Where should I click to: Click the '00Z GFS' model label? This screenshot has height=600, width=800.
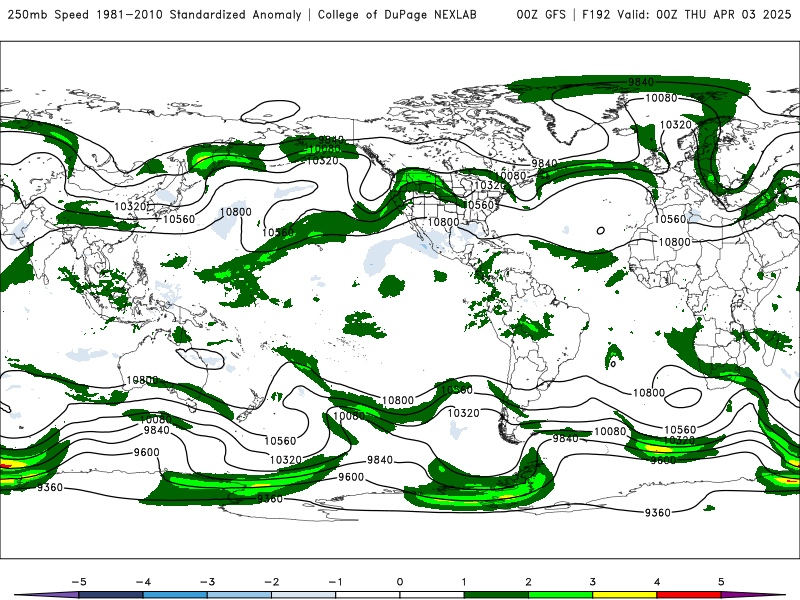pyautogui.click(x=541, y=15)
